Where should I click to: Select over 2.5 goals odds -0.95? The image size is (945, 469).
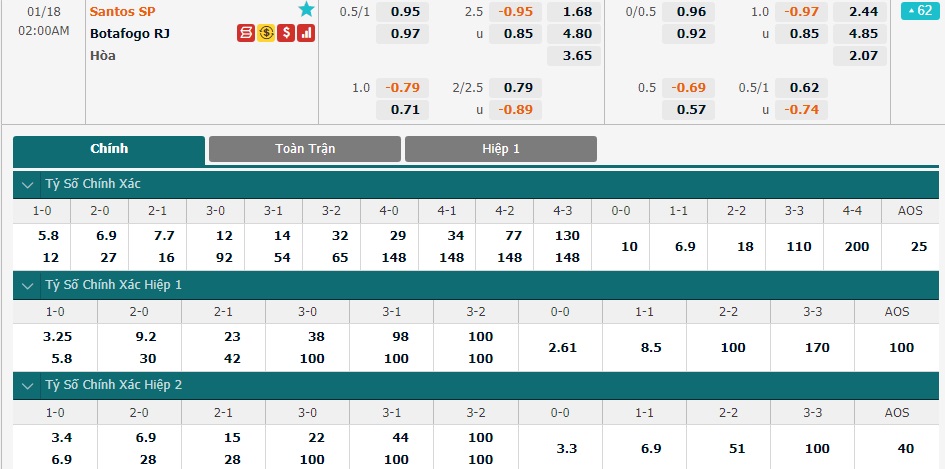(515, 11)
